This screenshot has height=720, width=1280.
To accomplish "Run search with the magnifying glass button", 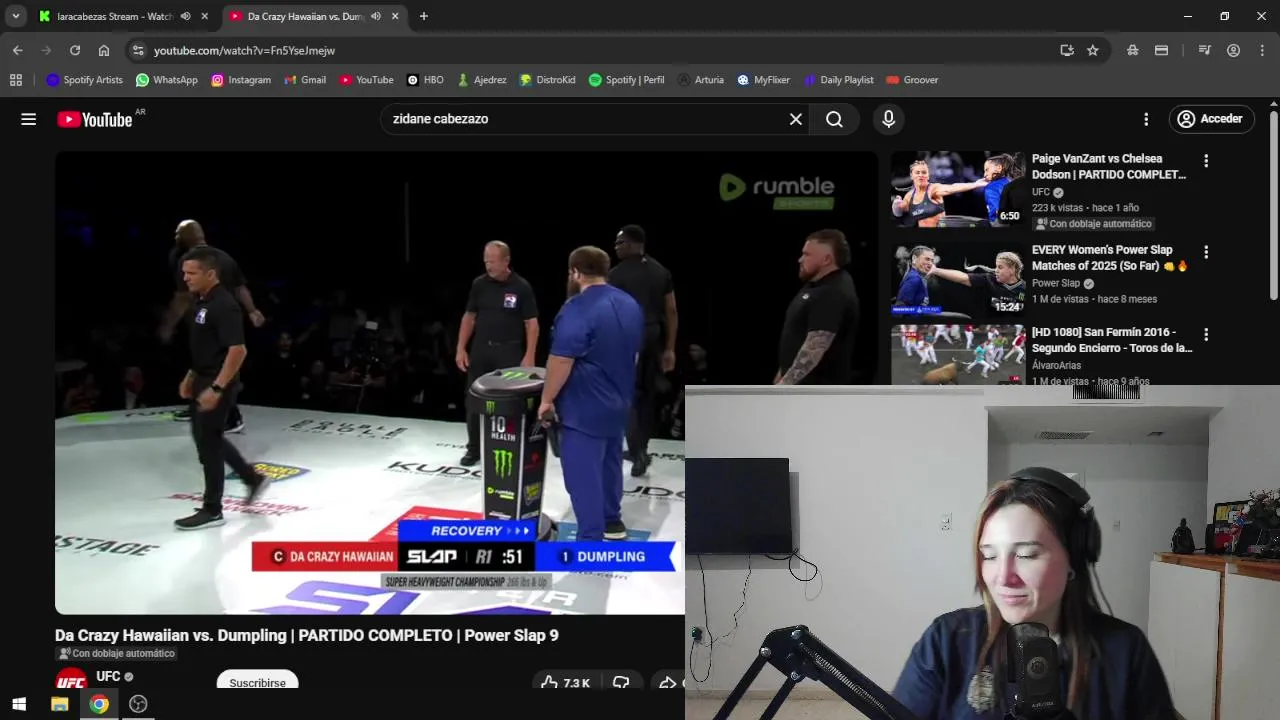I will (x=834, y=119).
